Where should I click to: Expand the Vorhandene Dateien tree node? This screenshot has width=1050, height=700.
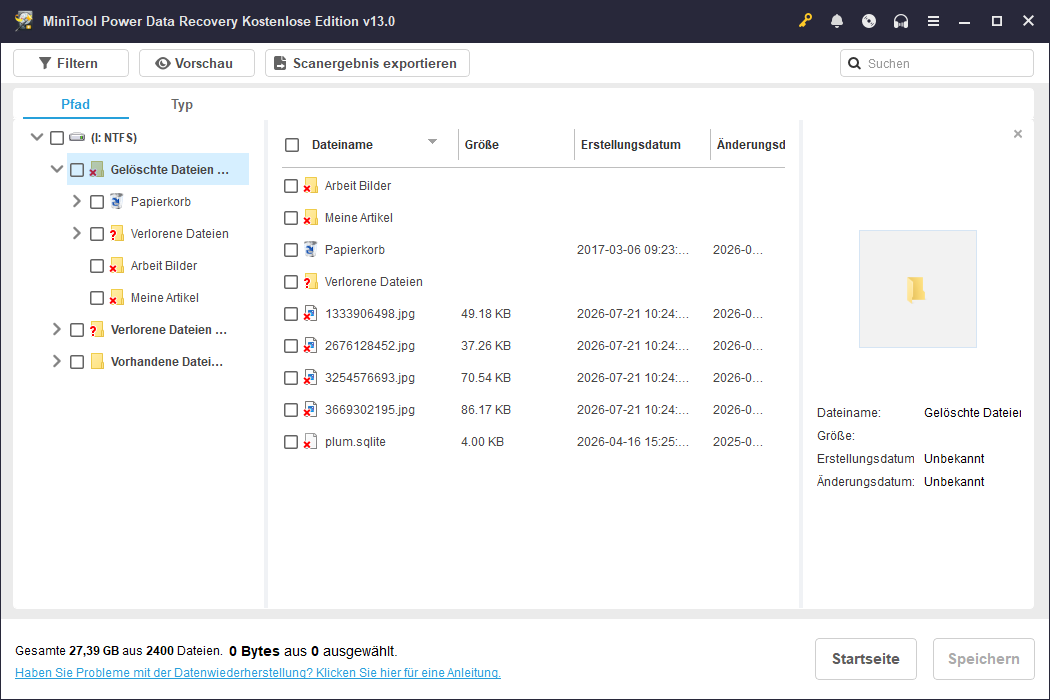(x=57, y=361)
